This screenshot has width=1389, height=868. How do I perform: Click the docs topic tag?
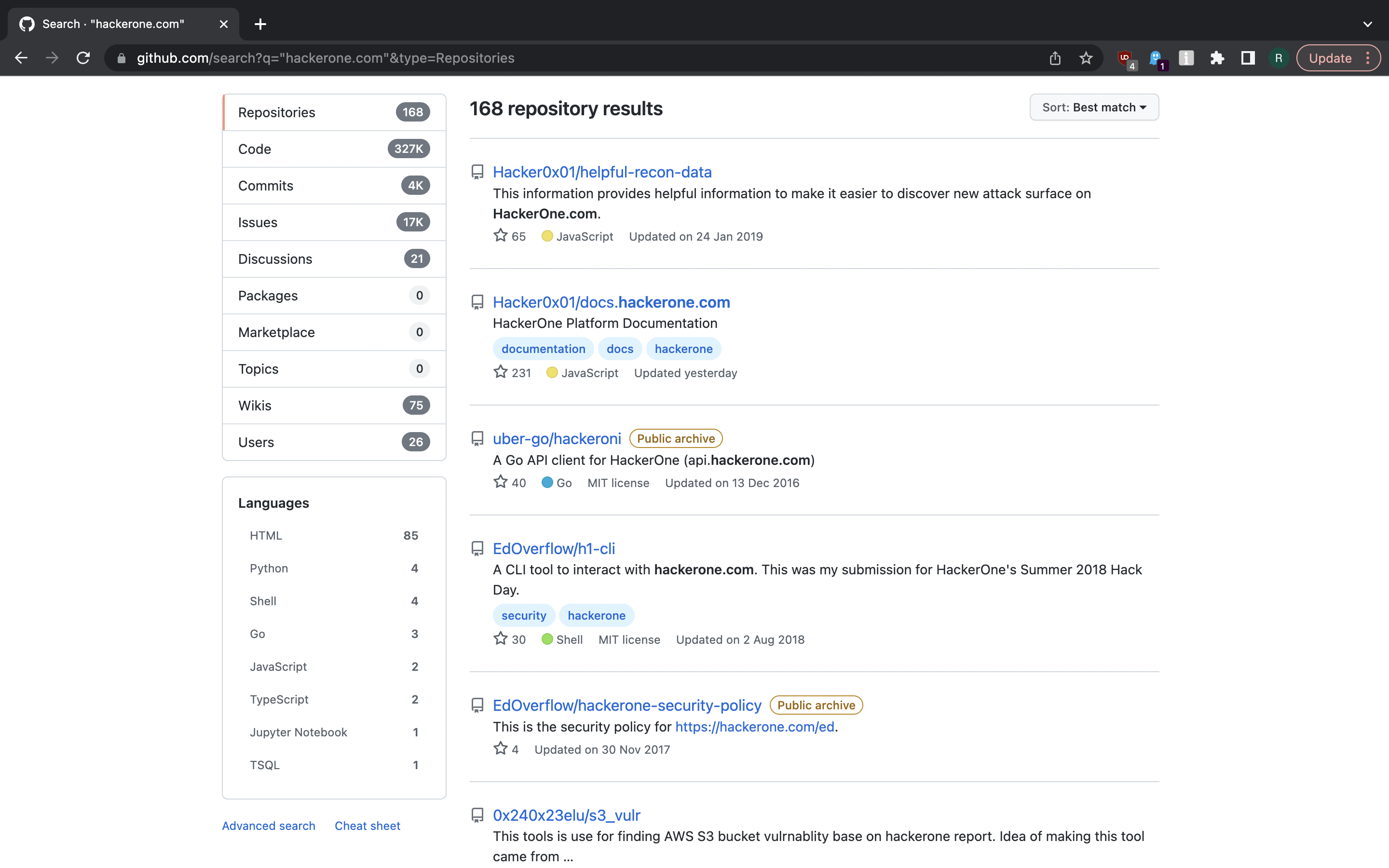(x=620, y=349)
